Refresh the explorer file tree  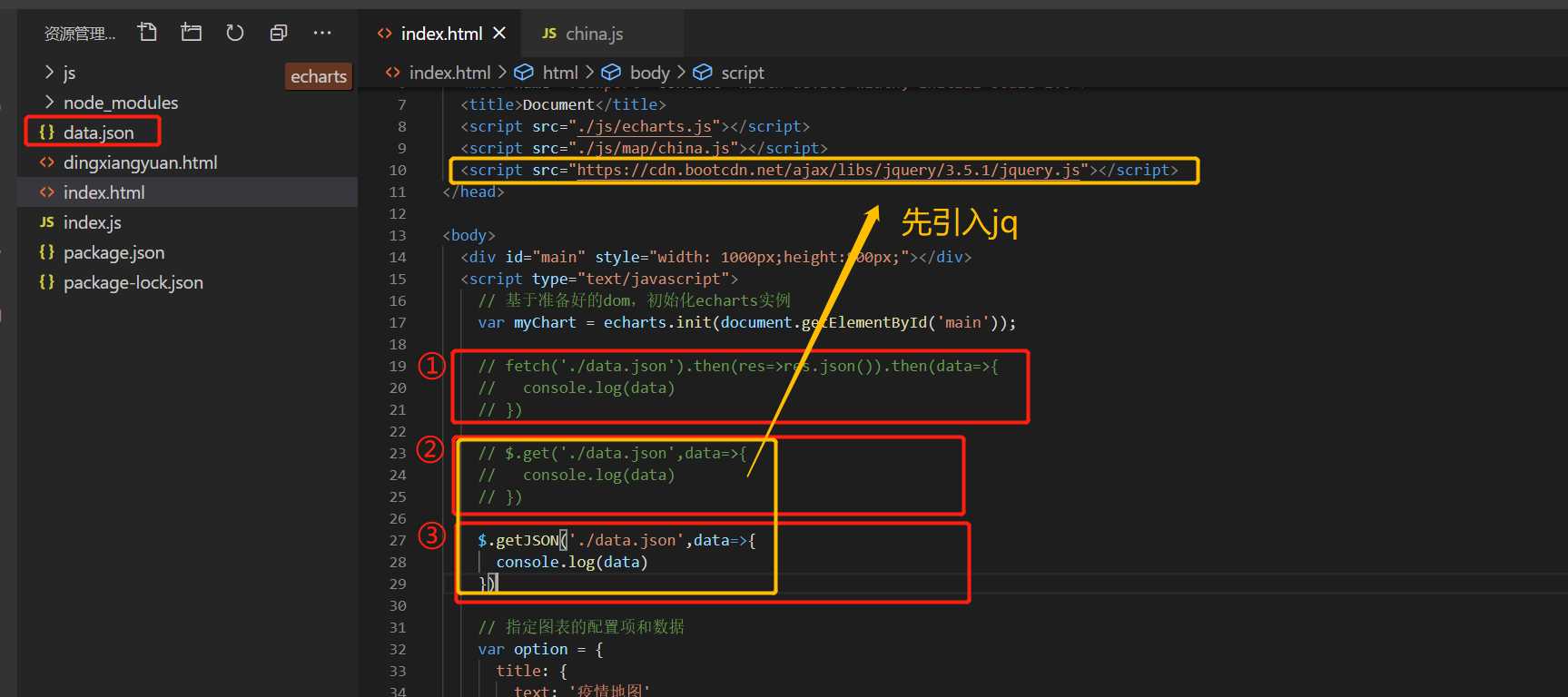point(235,33)
